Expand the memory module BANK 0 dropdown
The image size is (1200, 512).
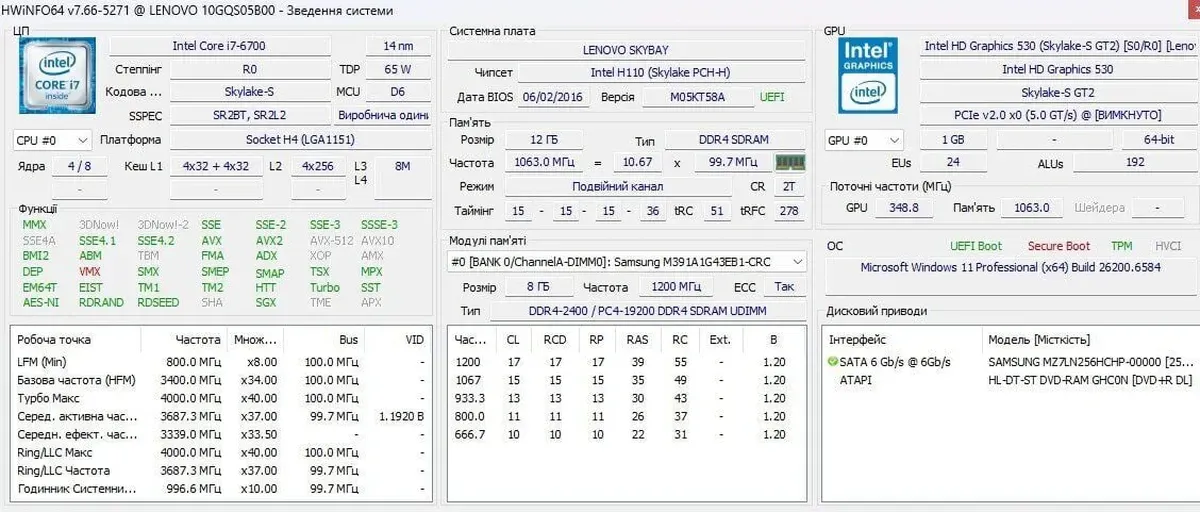627,262
